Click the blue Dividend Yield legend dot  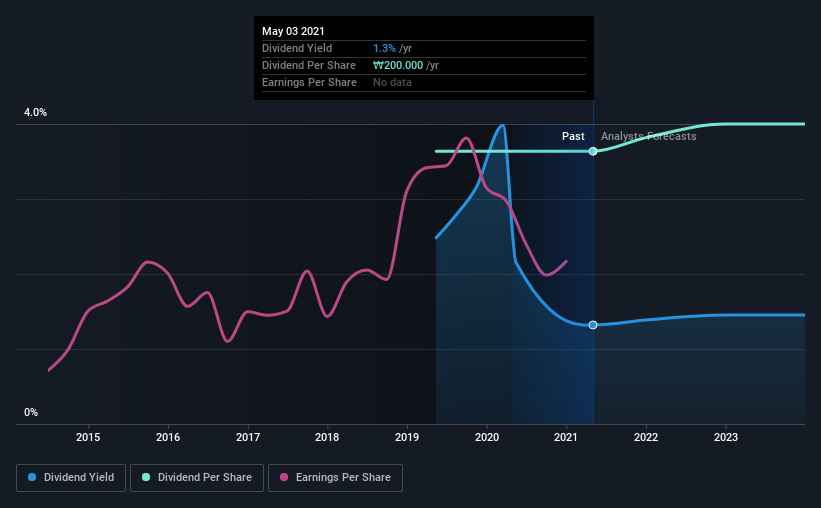(32, 477)
